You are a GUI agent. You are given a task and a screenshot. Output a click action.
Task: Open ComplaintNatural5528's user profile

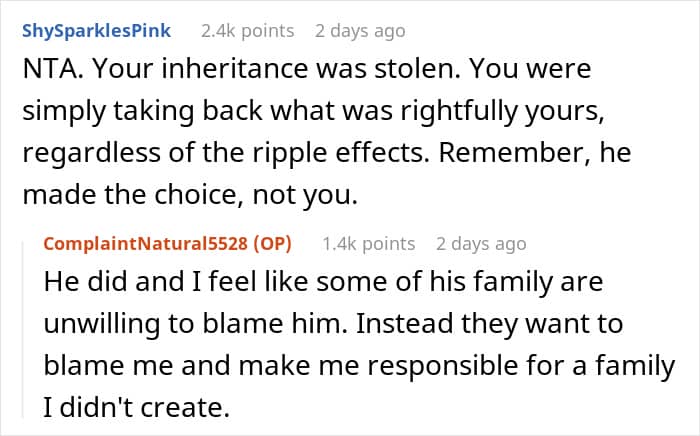click(146, 244)
